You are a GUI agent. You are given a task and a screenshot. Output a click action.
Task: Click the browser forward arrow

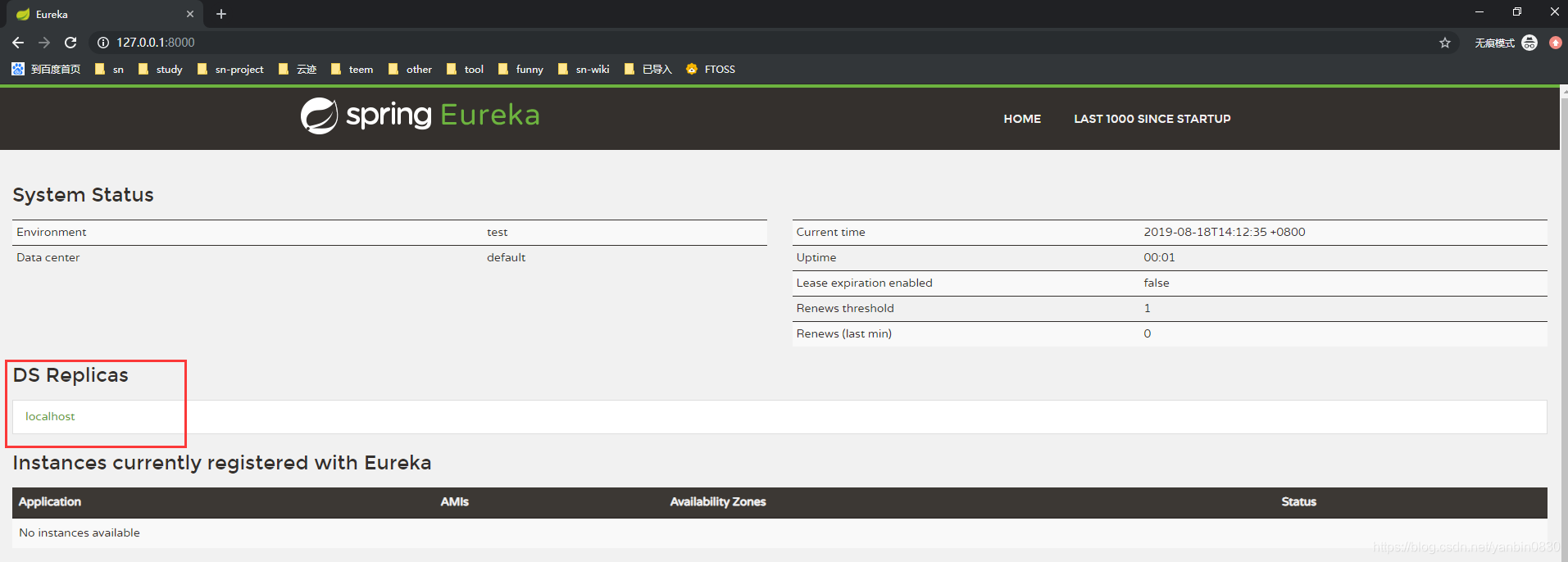pyautogui.click(x=44, y=43)
